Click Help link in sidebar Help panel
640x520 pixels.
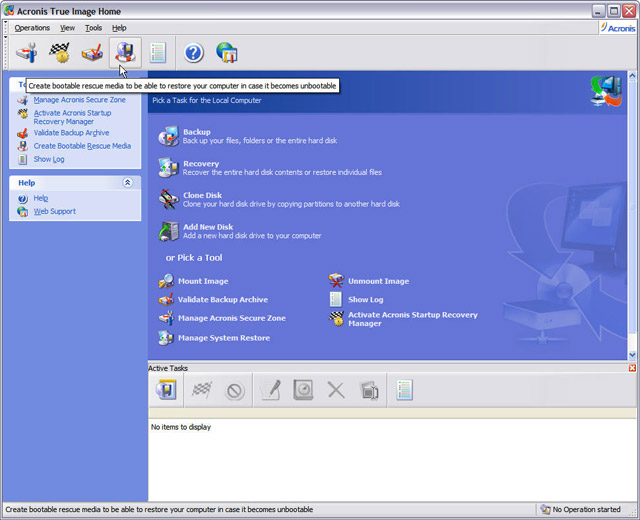(41, 198)
